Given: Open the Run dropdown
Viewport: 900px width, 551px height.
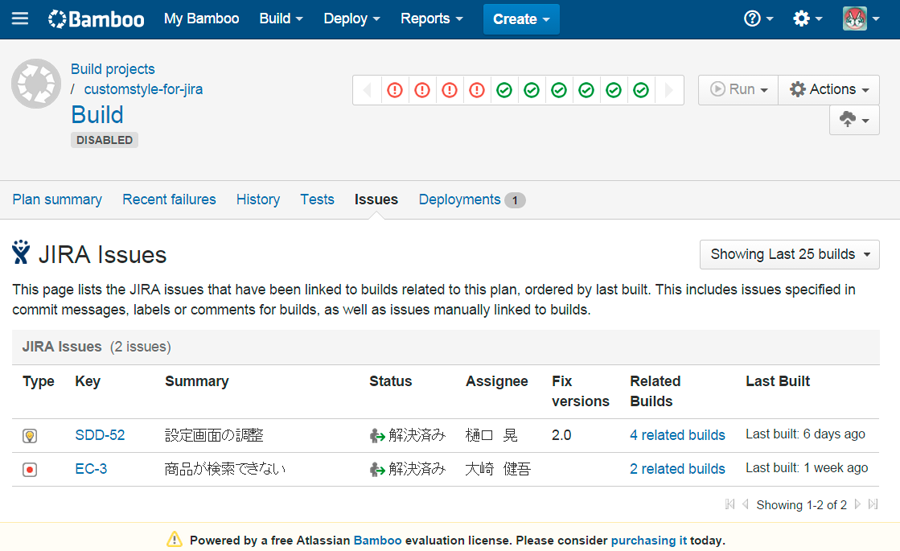Looking at the screenshot, I should [x=738, y=90].
